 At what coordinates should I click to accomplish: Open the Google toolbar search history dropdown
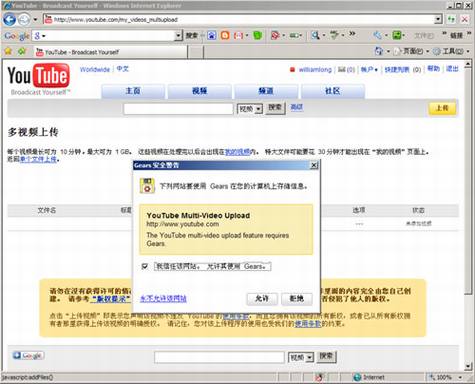[178, 35]
